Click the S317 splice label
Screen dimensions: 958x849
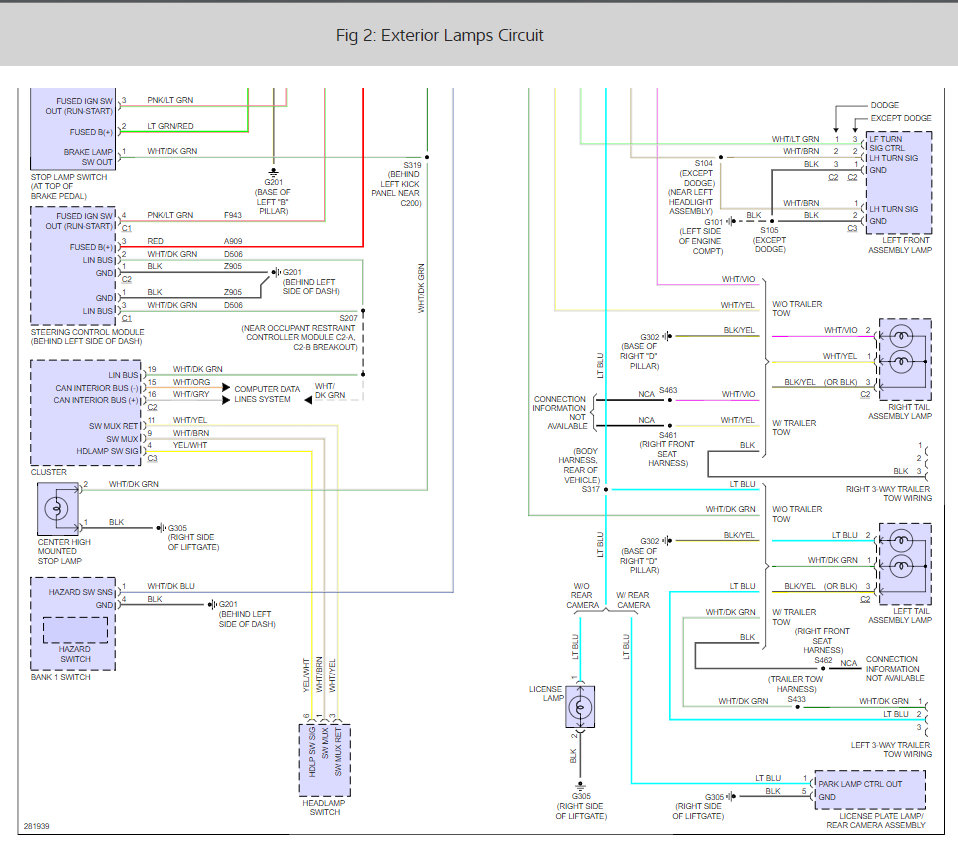click(x=591, y=489)
